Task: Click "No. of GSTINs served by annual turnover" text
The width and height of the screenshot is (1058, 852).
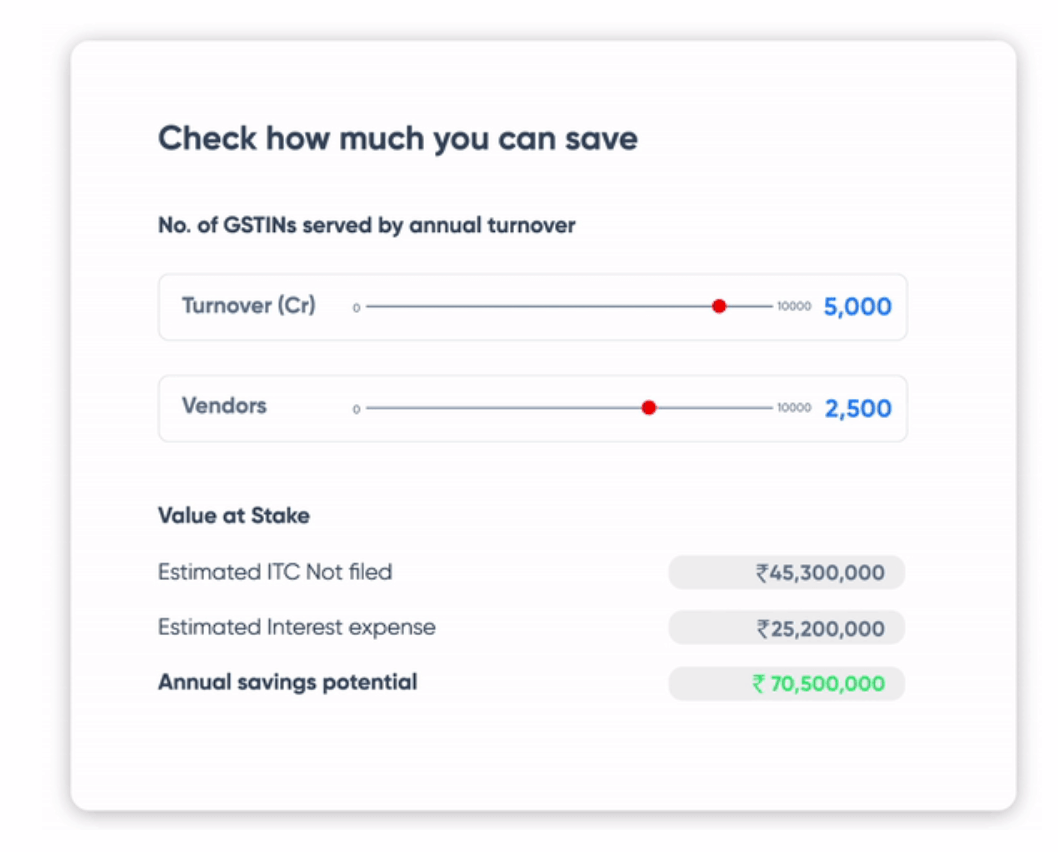Action: click(367, 226)
